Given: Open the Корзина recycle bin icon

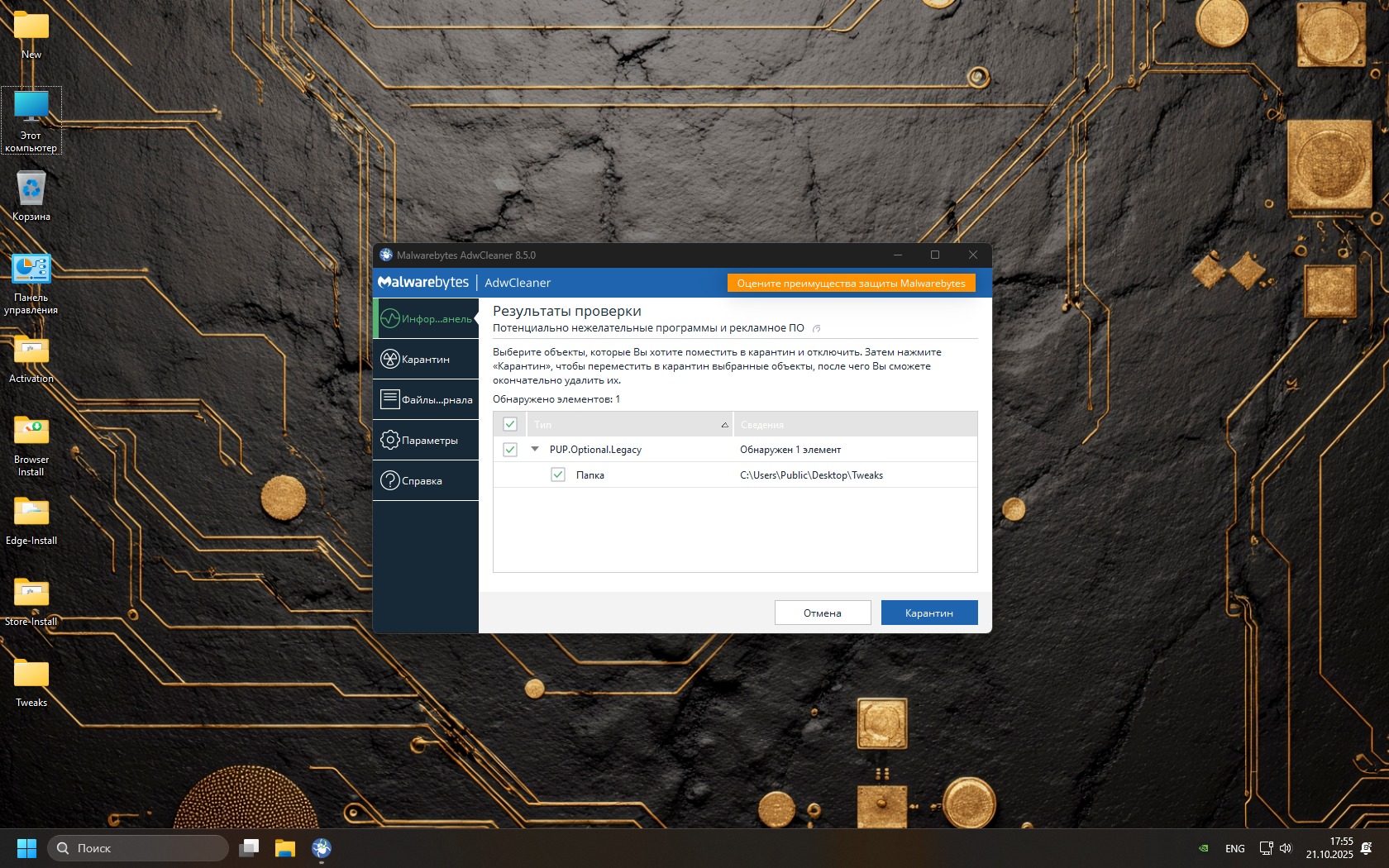Looking at the screenshot, I should (31, 188).
